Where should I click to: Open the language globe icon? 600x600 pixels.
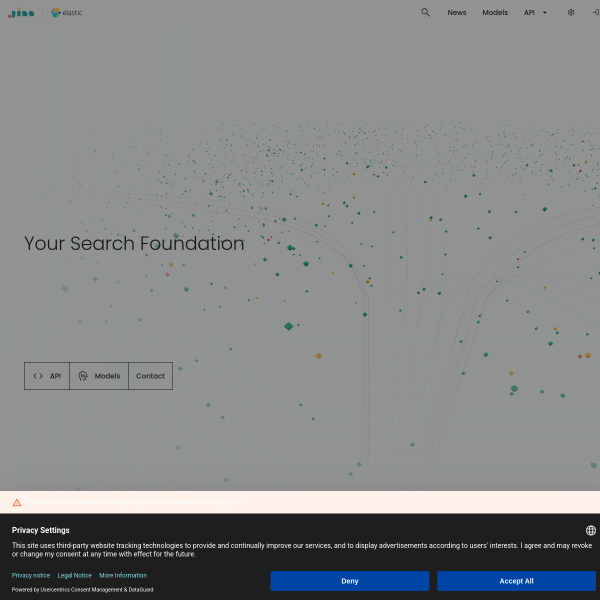590,530
